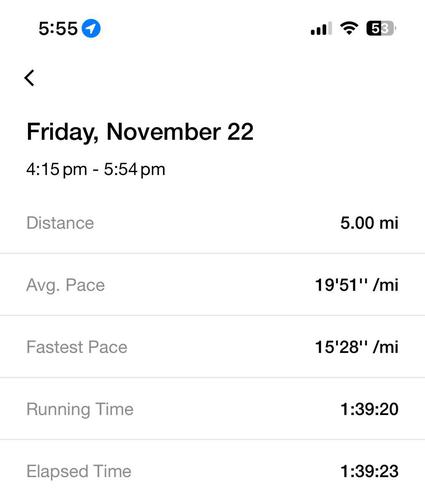Tap the 4:15 pm - 5:54 pm time range

coord(96,169)
